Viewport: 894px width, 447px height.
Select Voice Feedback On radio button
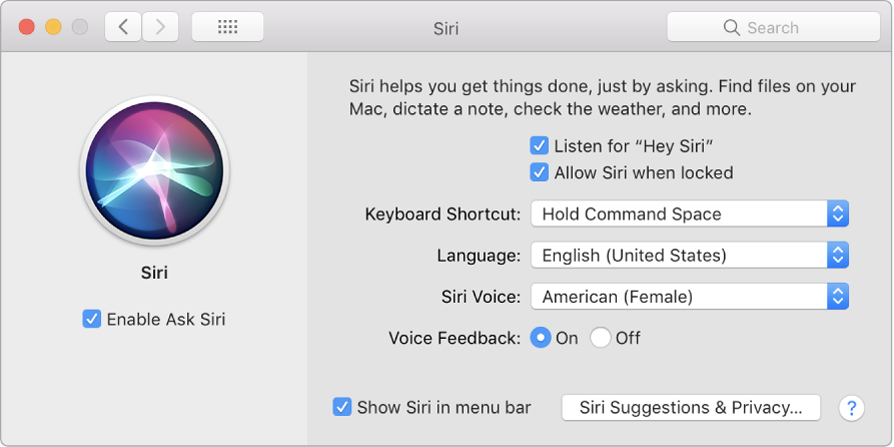pos(541,338)
